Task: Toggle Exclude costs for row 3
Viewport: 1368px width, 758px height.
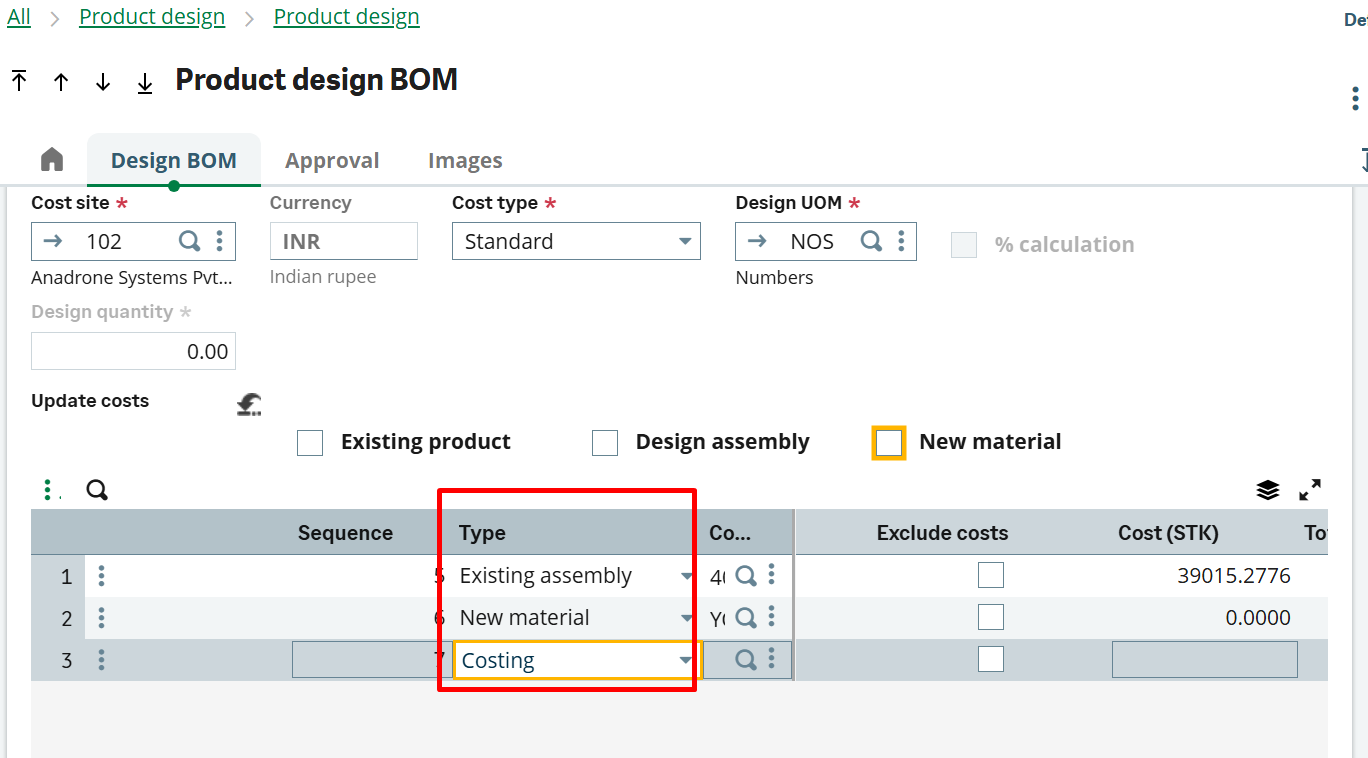Action: tap(991, 659)
